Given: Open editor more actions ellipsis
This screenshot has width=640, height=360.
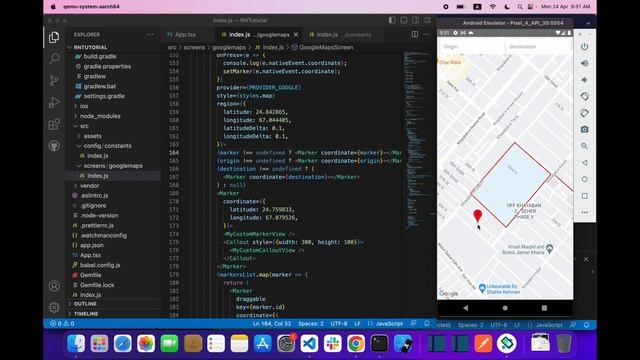Looking at the screenshot, I should pos(427,34).
